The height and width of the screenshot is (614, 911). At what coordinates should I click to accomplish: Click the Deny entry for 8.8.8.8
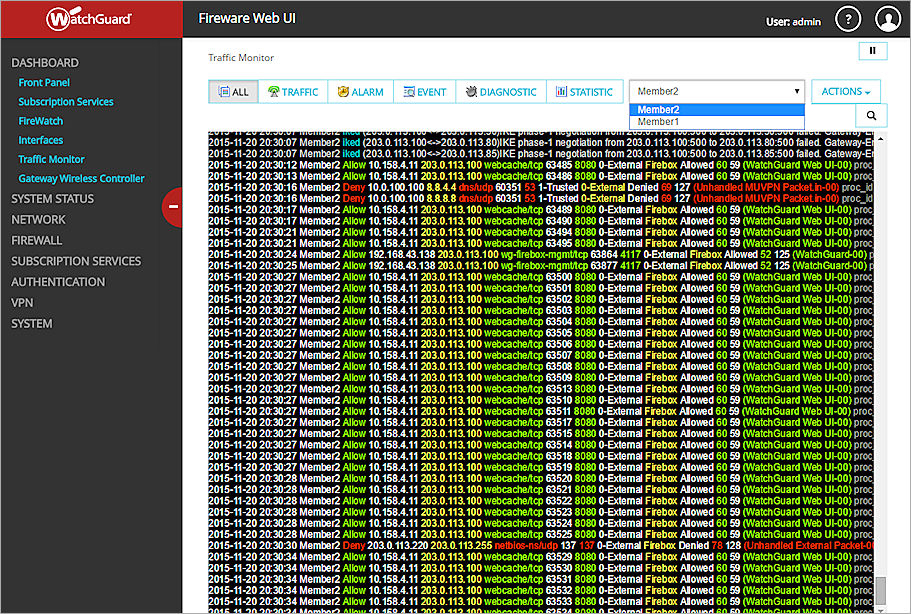[x=540, y=199]
